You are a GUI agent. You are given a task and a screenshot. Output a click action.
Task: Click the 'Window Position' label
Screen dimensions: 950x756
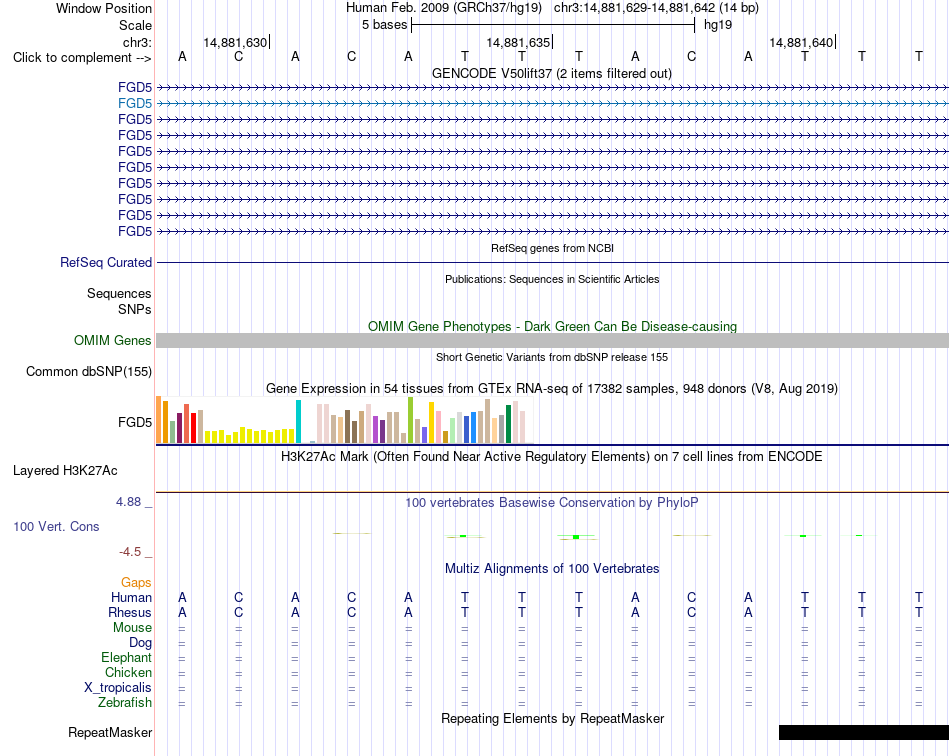point(104,8)
